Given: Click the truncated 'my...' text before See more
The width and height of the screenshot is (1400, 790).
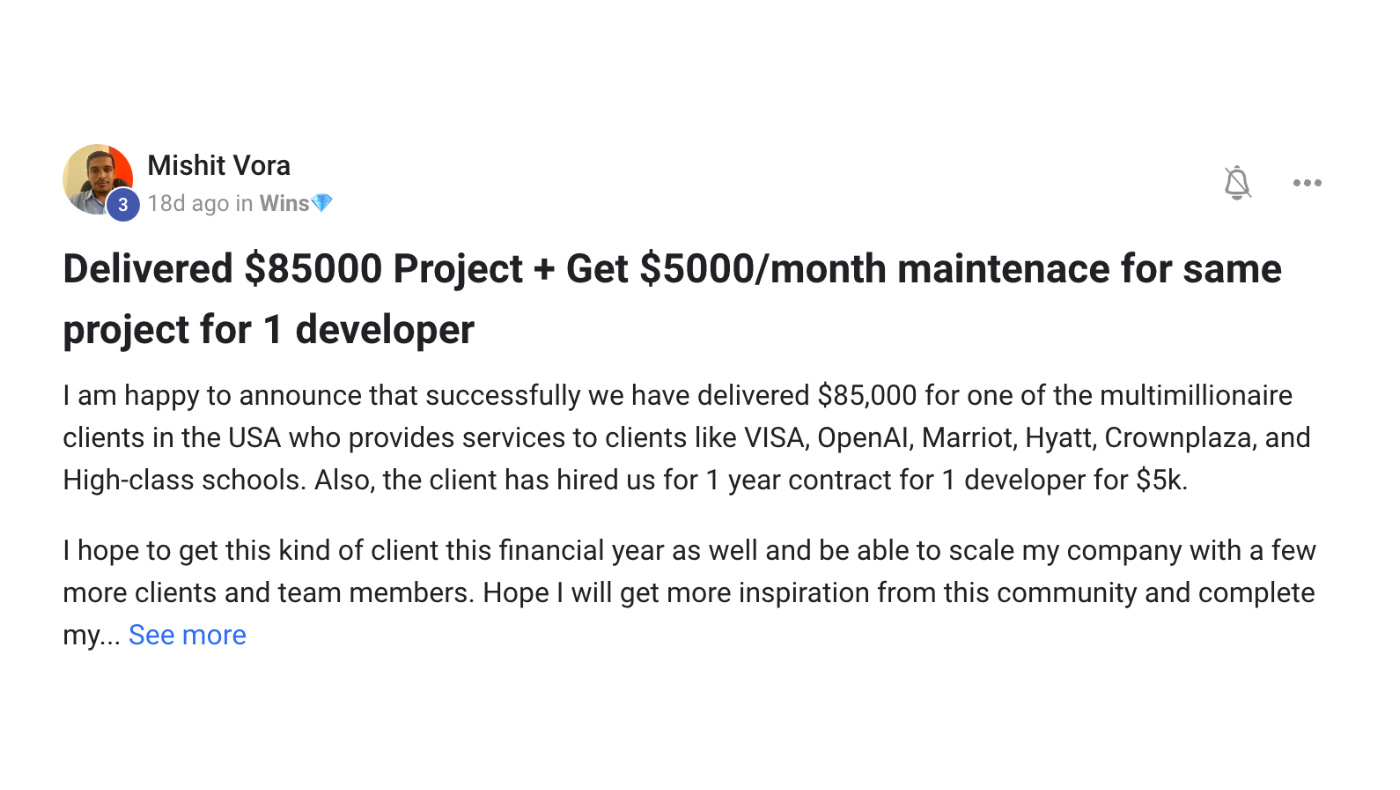Looking at the screenshot, I should pyautogui.click(x=92, y=636).
